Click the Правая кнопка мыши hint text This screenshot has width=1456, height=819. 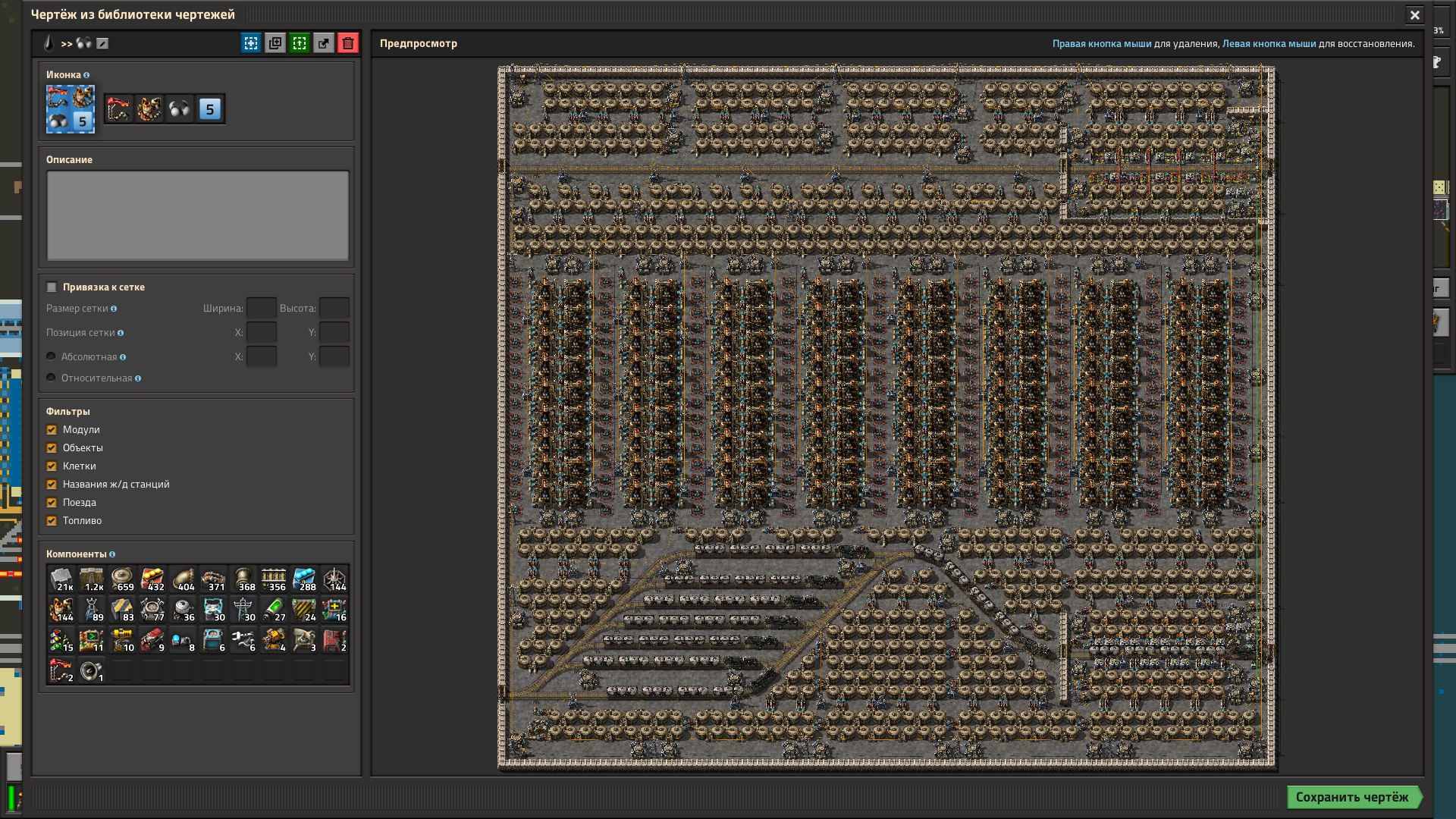(1101, 43)
